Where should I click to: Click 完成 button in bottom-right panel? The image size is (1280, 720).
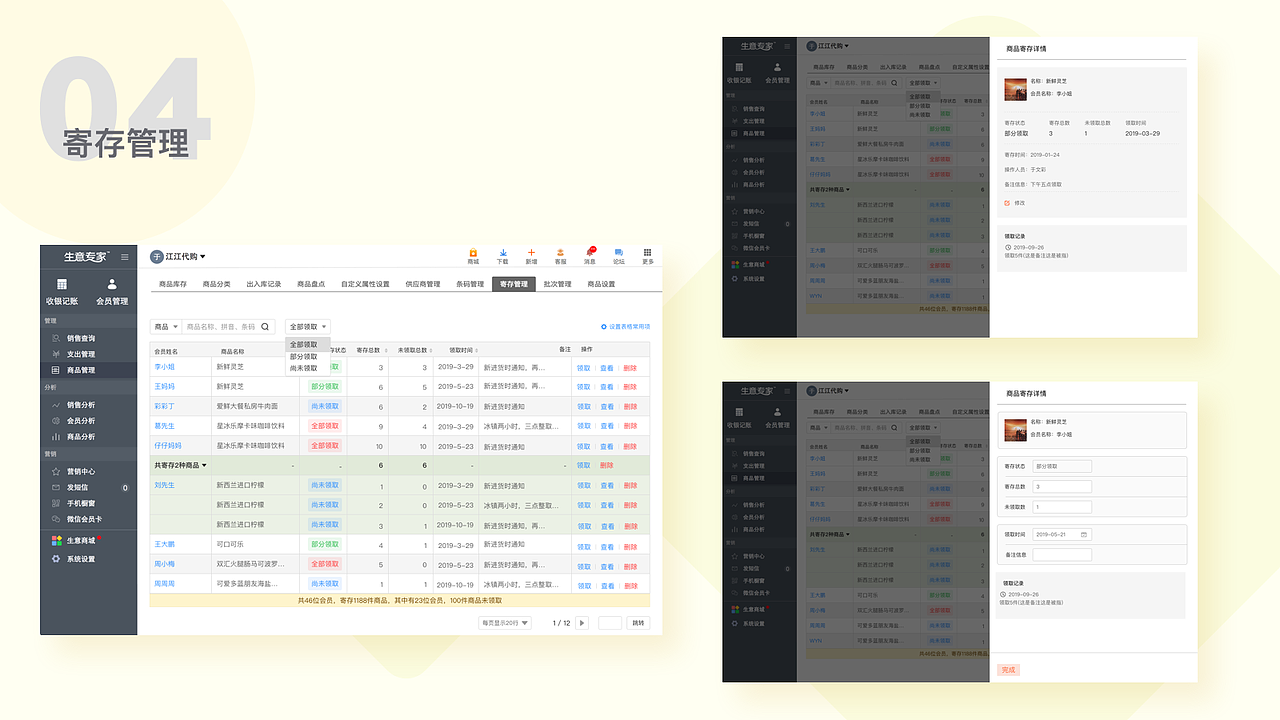point(1008,670)
